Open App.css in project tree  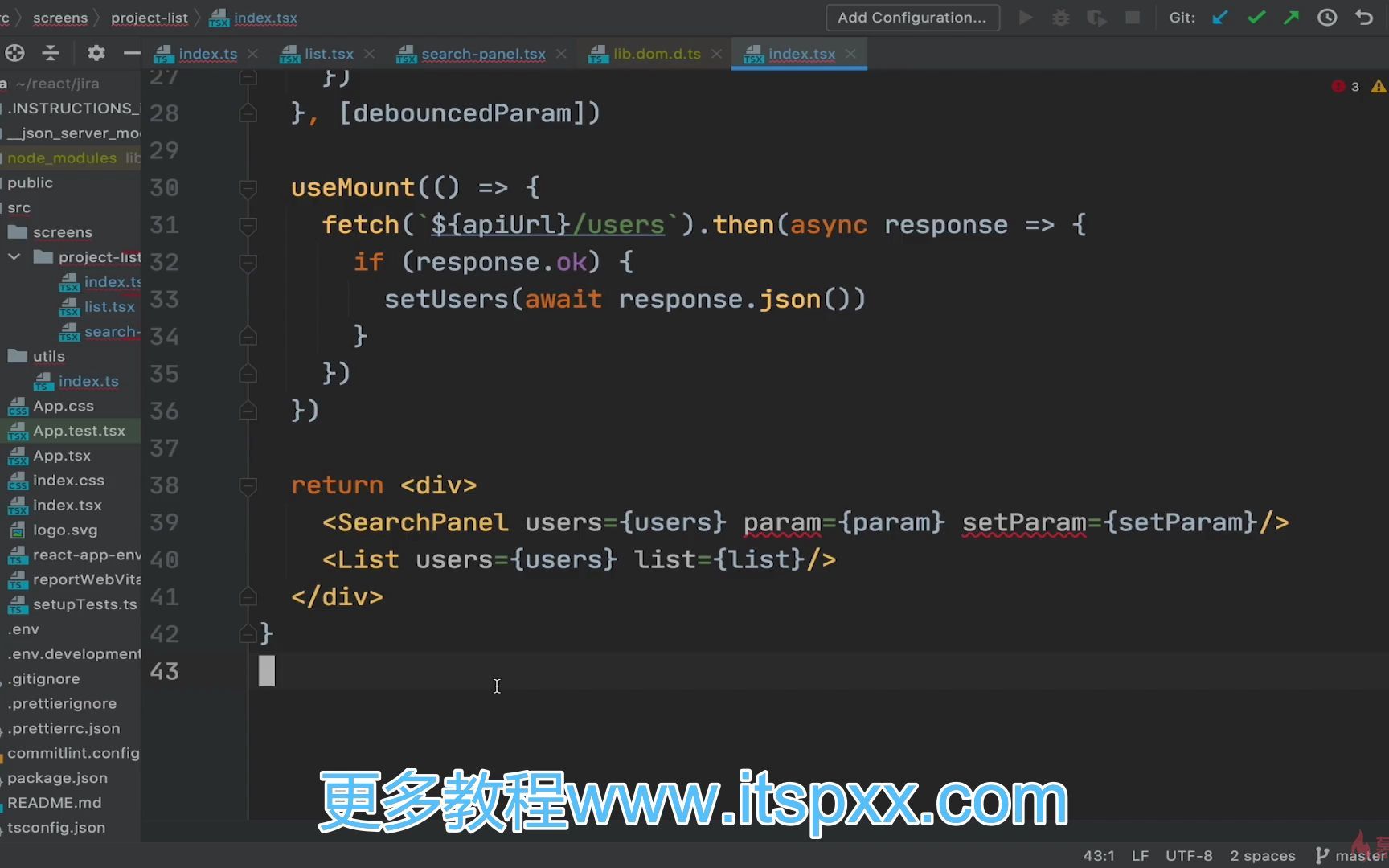click(x=63, y=406)
